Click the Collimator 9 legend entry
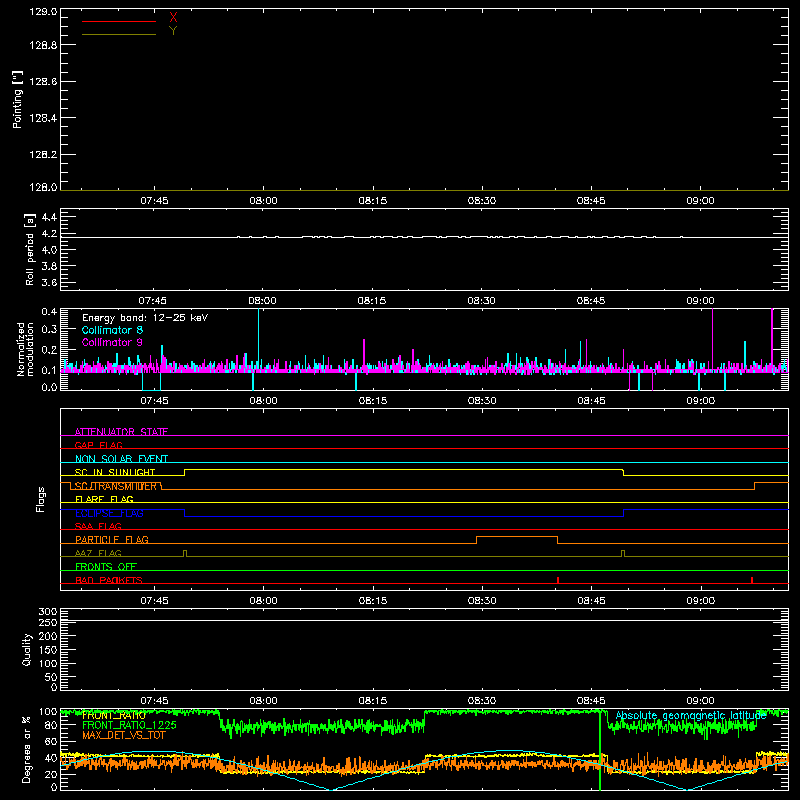The height and width of the screenshot is (800, 800). 112,342
